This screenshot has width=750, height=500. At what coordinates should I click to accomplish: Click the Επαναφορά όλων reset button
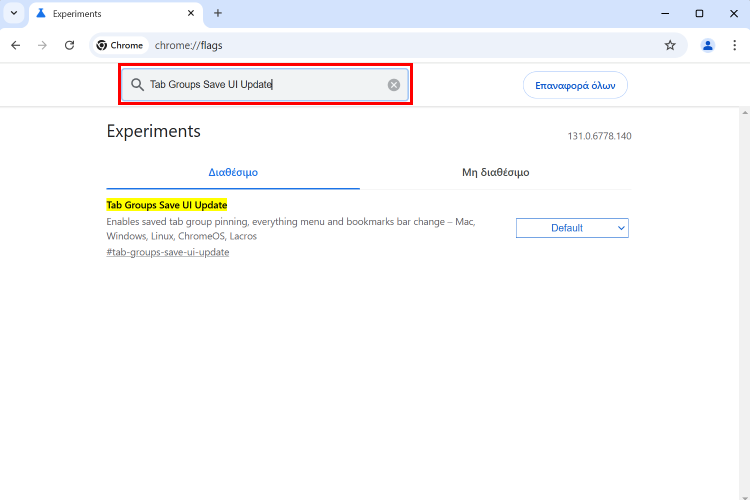tap(575, 86)
